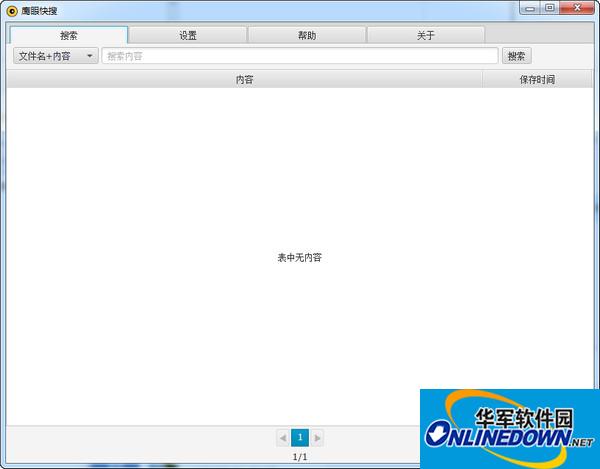Image resolution: width=600 pixels, height=469 pixels.
Task: Maximize the 鹰眼快搜 window
Action: click(550, 8)
